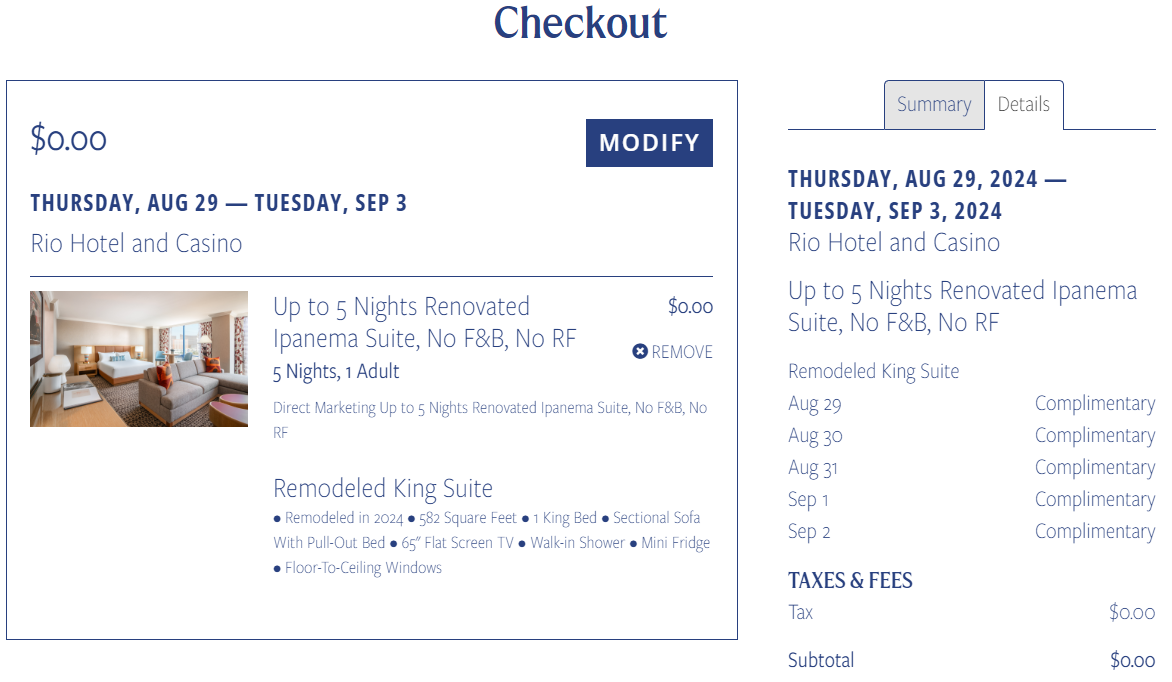The image size is (1172, 682).
Task: Click the hotel suite room thumbnail
Action: click(139, 359)
